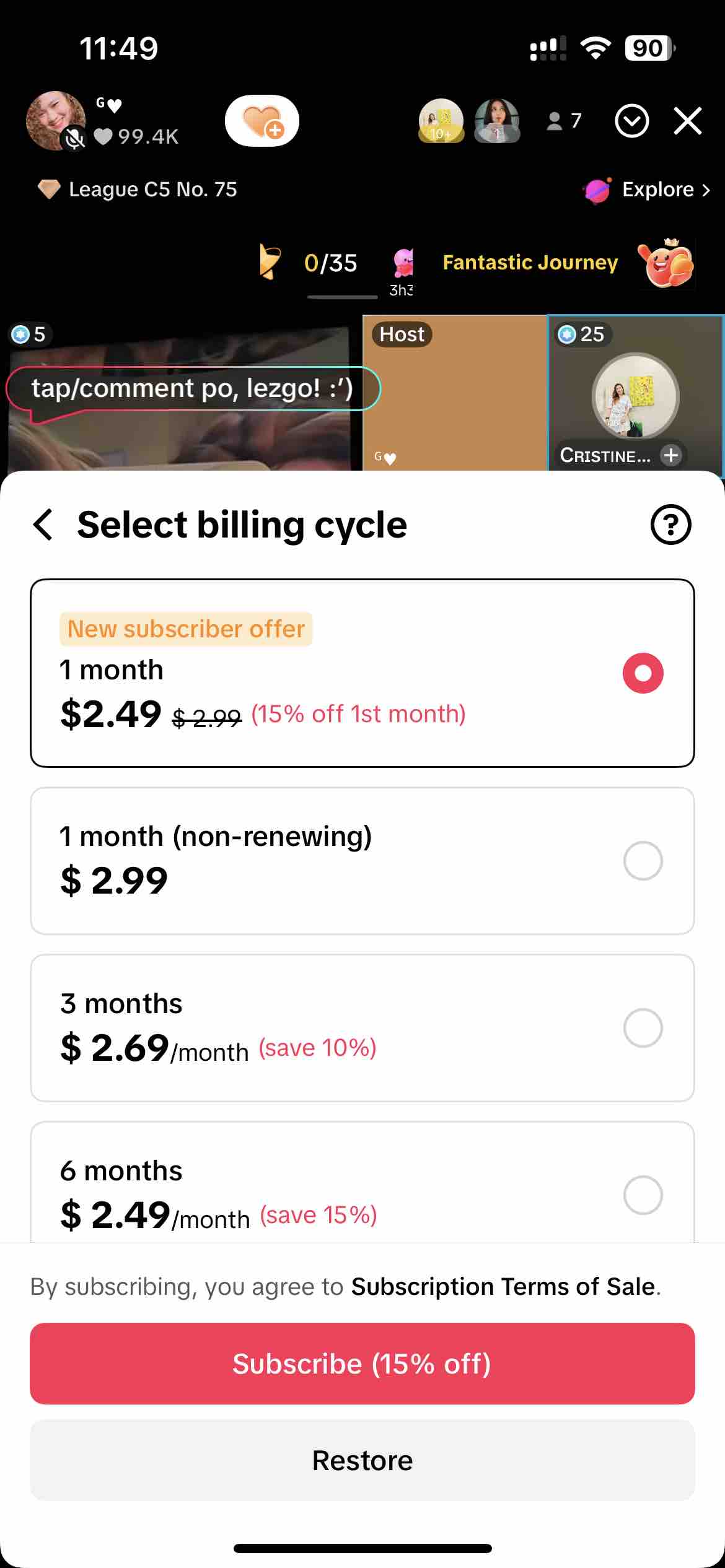This screenshot has height=1568, width=725.
Task: Close the live stream with X
Action: (688, 121)
